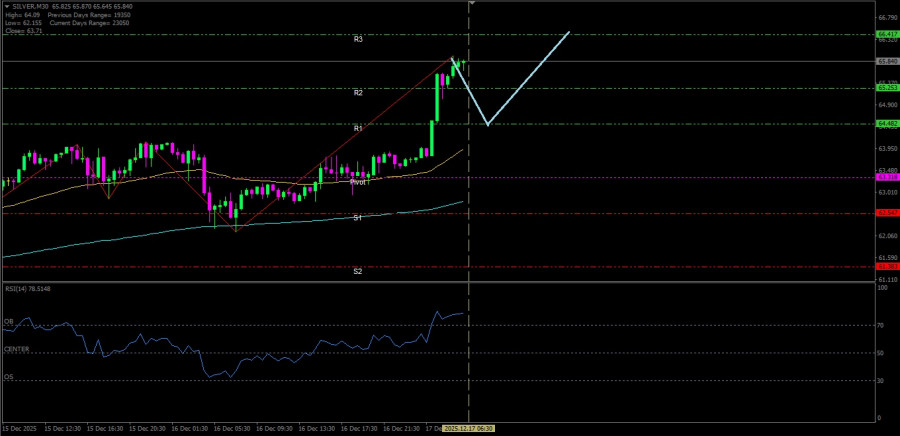900x436 pixels.
Task: Click the green 64.482 price tag
Action: coord(887,123)
